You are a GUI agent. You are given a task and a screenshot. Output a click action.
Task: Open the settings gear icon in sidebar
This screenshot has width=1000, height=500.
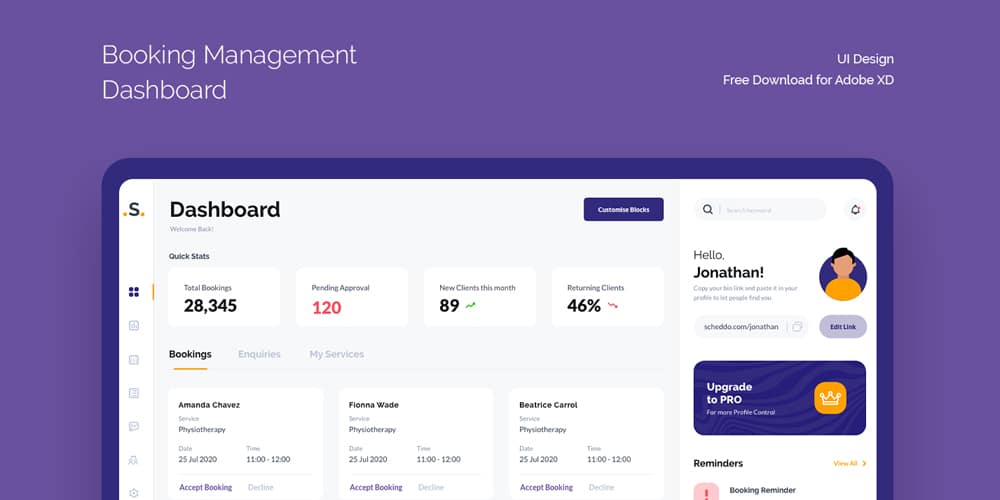134,493
